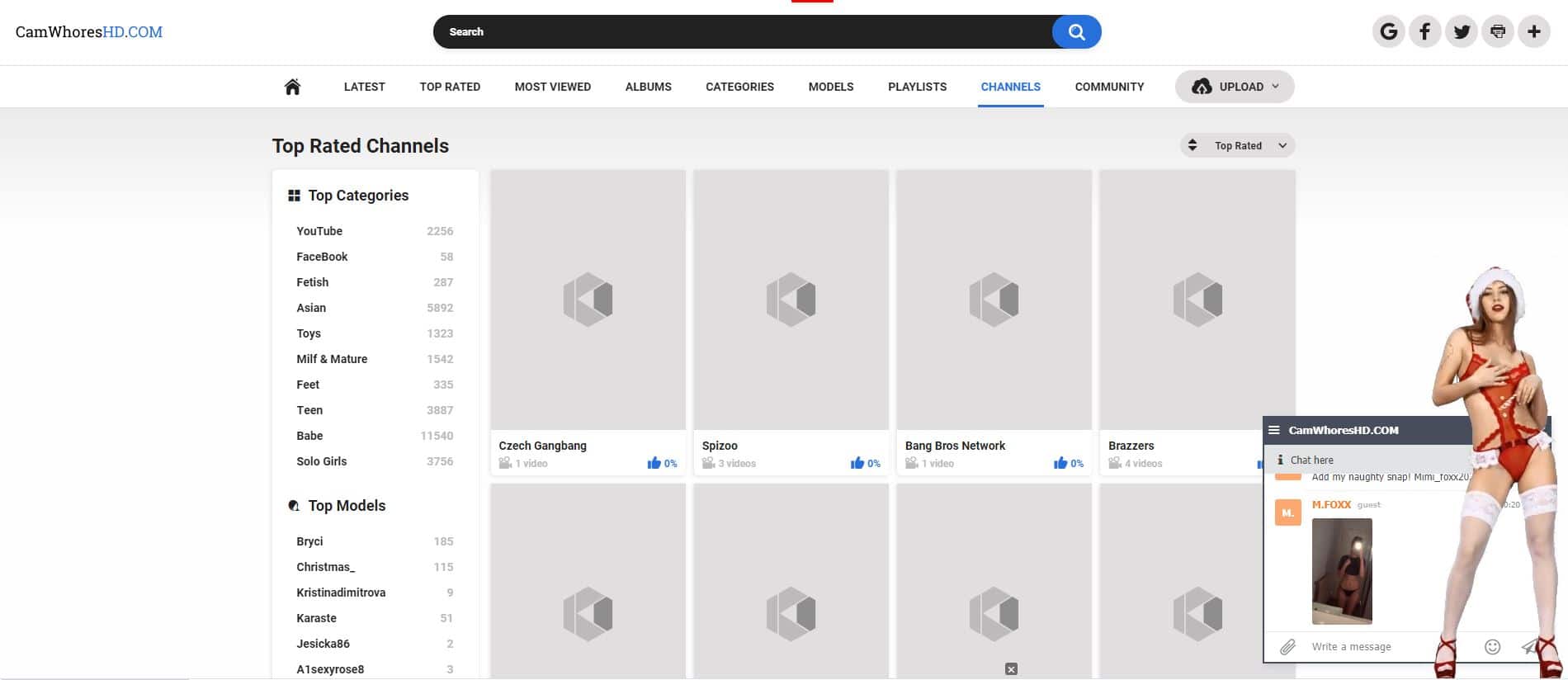Open the Latest tab
This screenshot has height=680, width=1568.
click(x=364, y=87)
